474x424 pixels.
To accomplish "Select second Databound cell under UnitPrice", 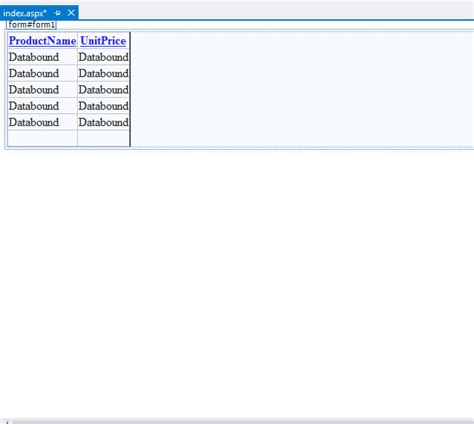I will point(104,73).
